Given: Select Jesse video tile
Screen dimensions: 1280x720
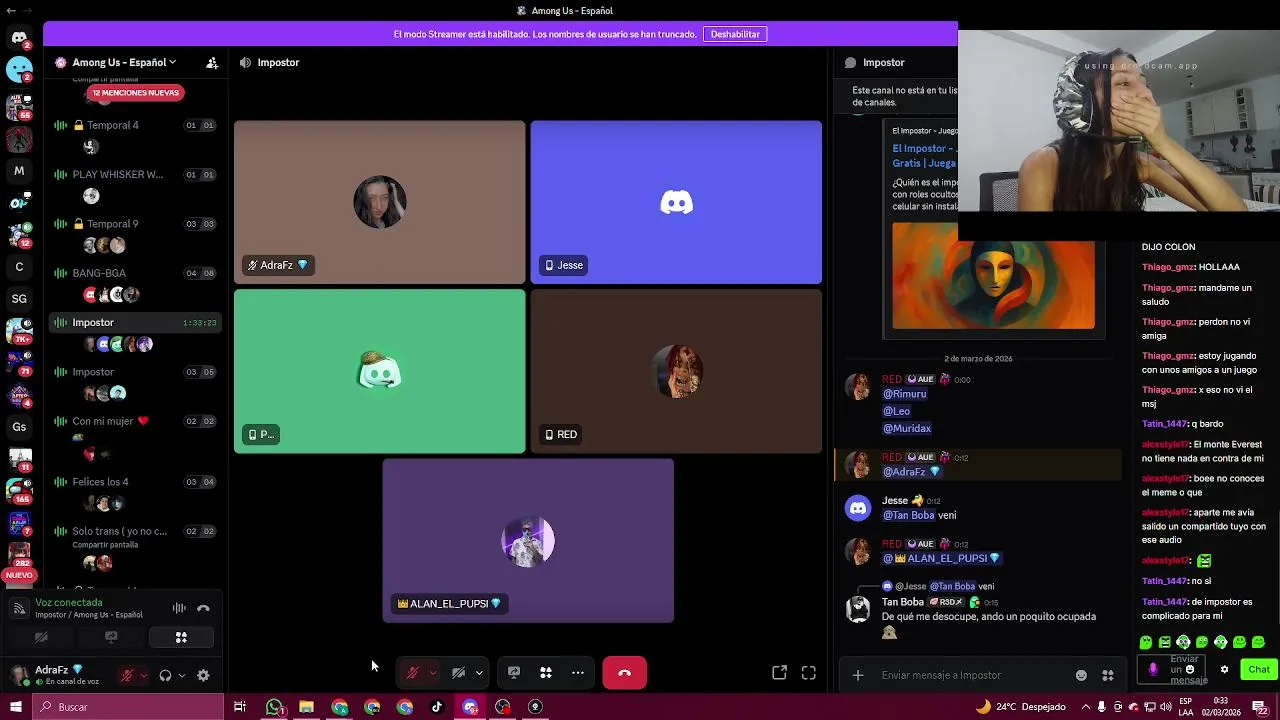Looking at the screenshot, I should tap(676, 202).
